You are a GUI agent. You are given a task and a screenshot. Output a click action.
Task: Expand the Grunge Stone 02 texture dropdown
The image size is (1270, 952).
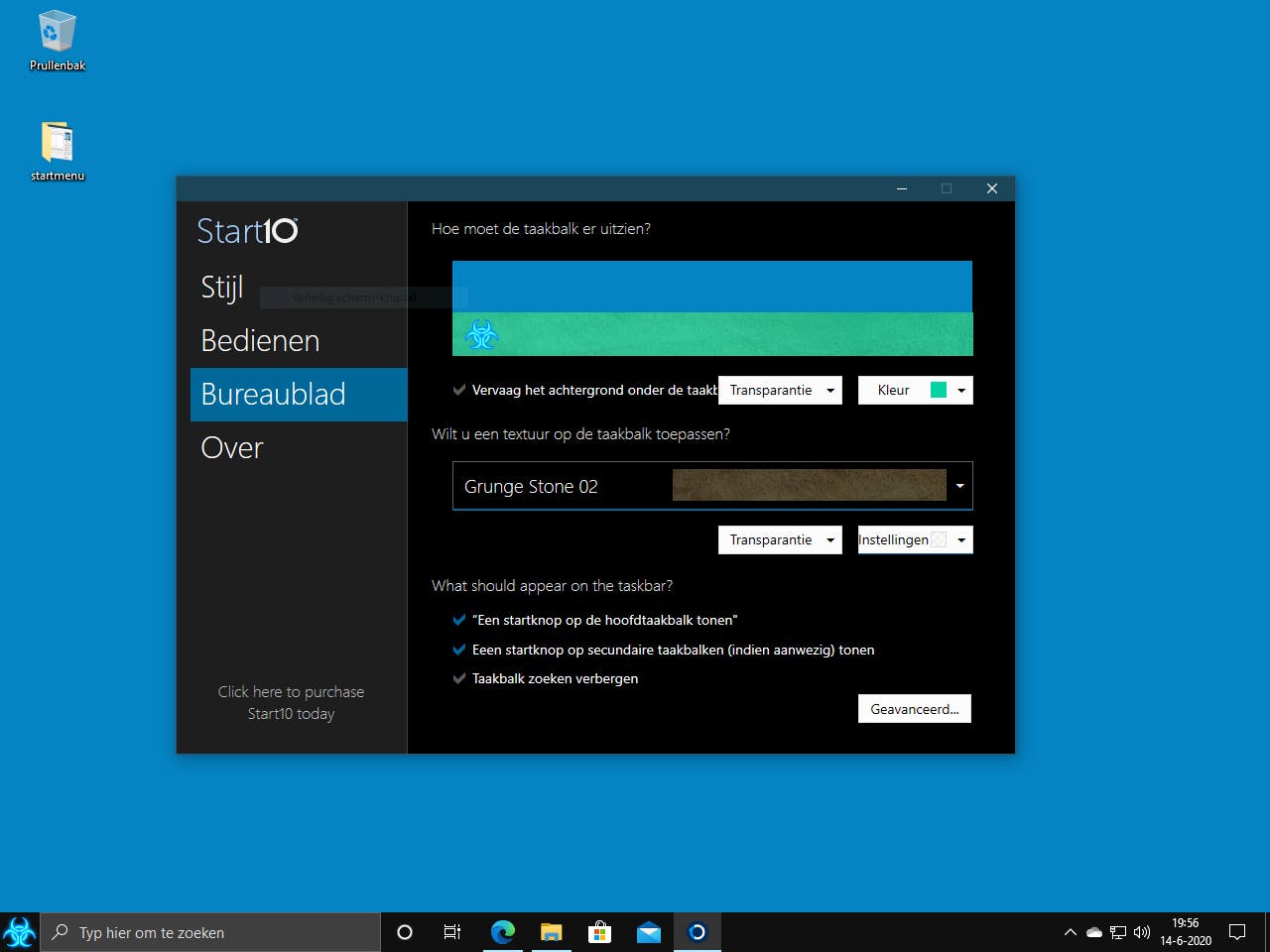(x=712, y=486)
